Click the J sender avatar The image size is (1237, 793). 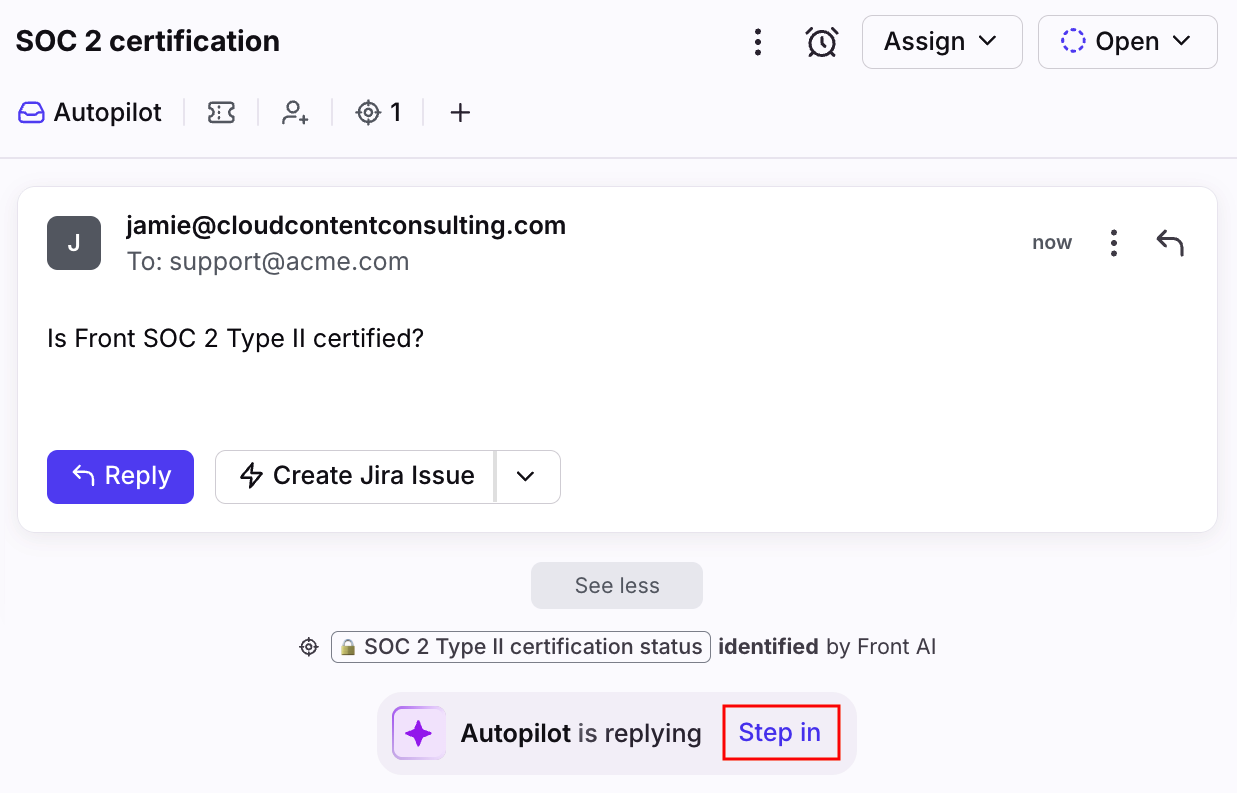[x=74, y=243]
